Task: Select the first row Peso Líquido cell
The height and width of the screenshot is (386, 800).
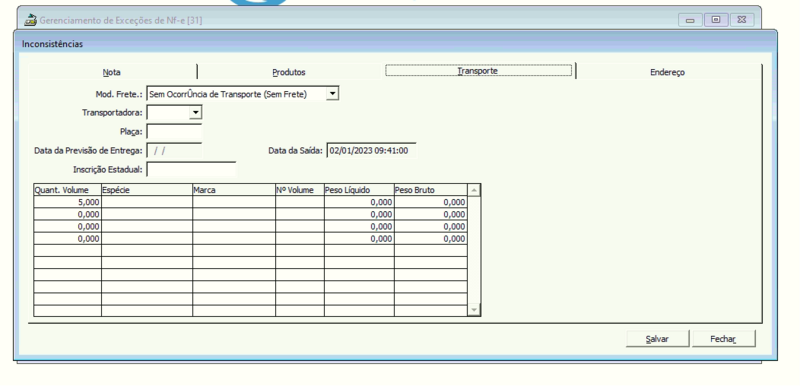Action: [359, 202]
